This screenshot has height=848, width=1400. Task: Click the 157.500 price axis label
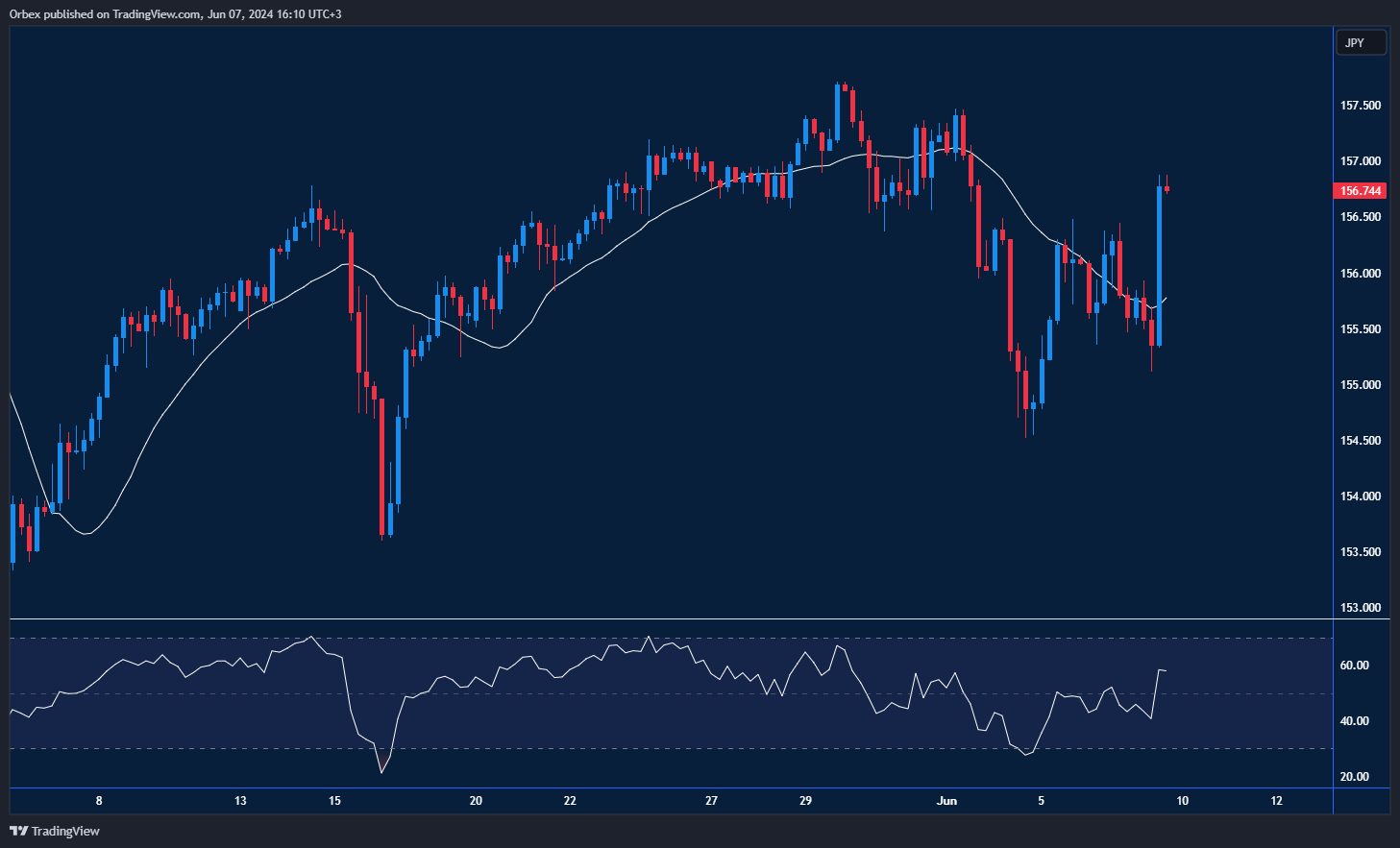(1361, 106)
